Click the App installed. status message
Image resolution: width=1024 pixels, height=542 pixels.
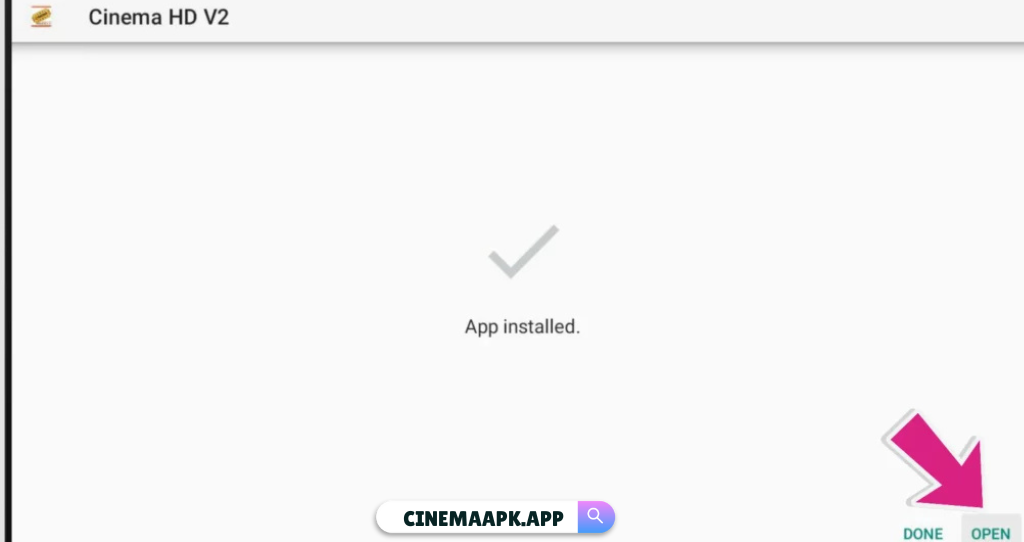tap(522, 327)
